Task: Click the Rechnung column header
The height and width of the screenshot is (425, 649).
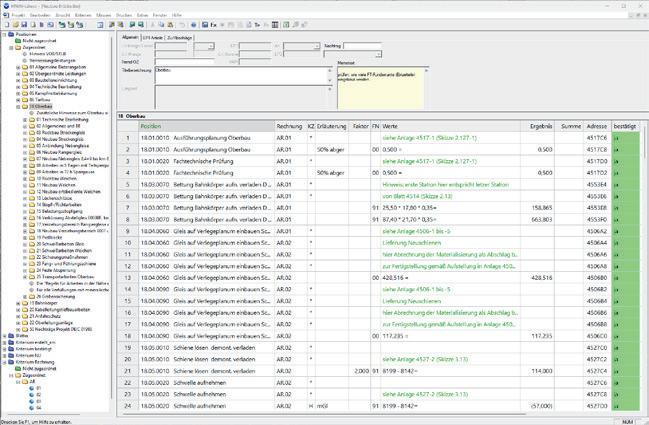Action: pyautogui.click(x=289, y=126)
